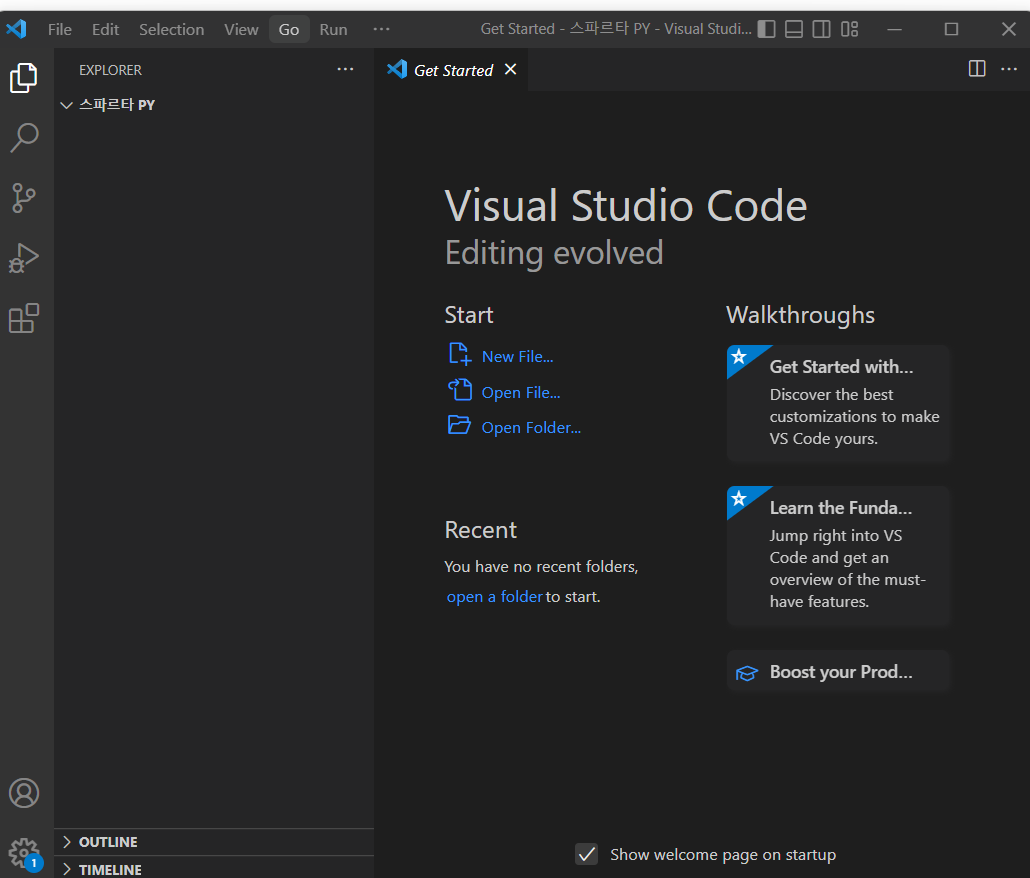This screenshot has width=1030, height=878.
Task: Open Customize Layout icon
Action: [850, 29]
